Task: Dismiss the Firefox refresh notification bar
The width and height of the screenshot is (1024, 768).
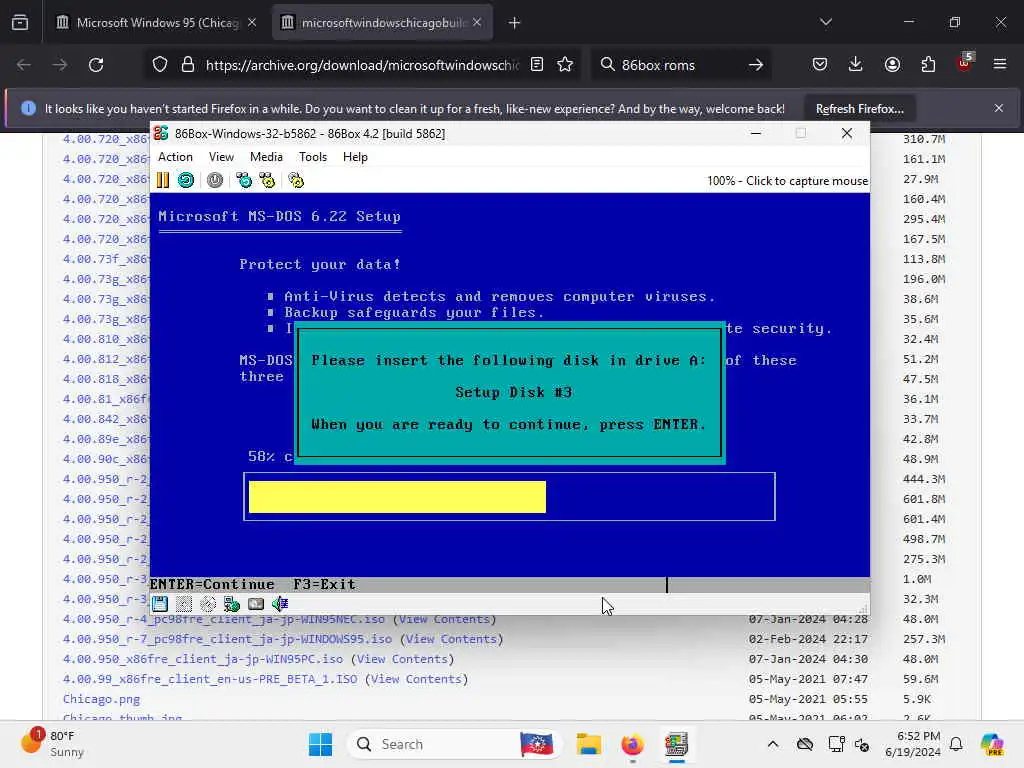Action: (999, 108)
